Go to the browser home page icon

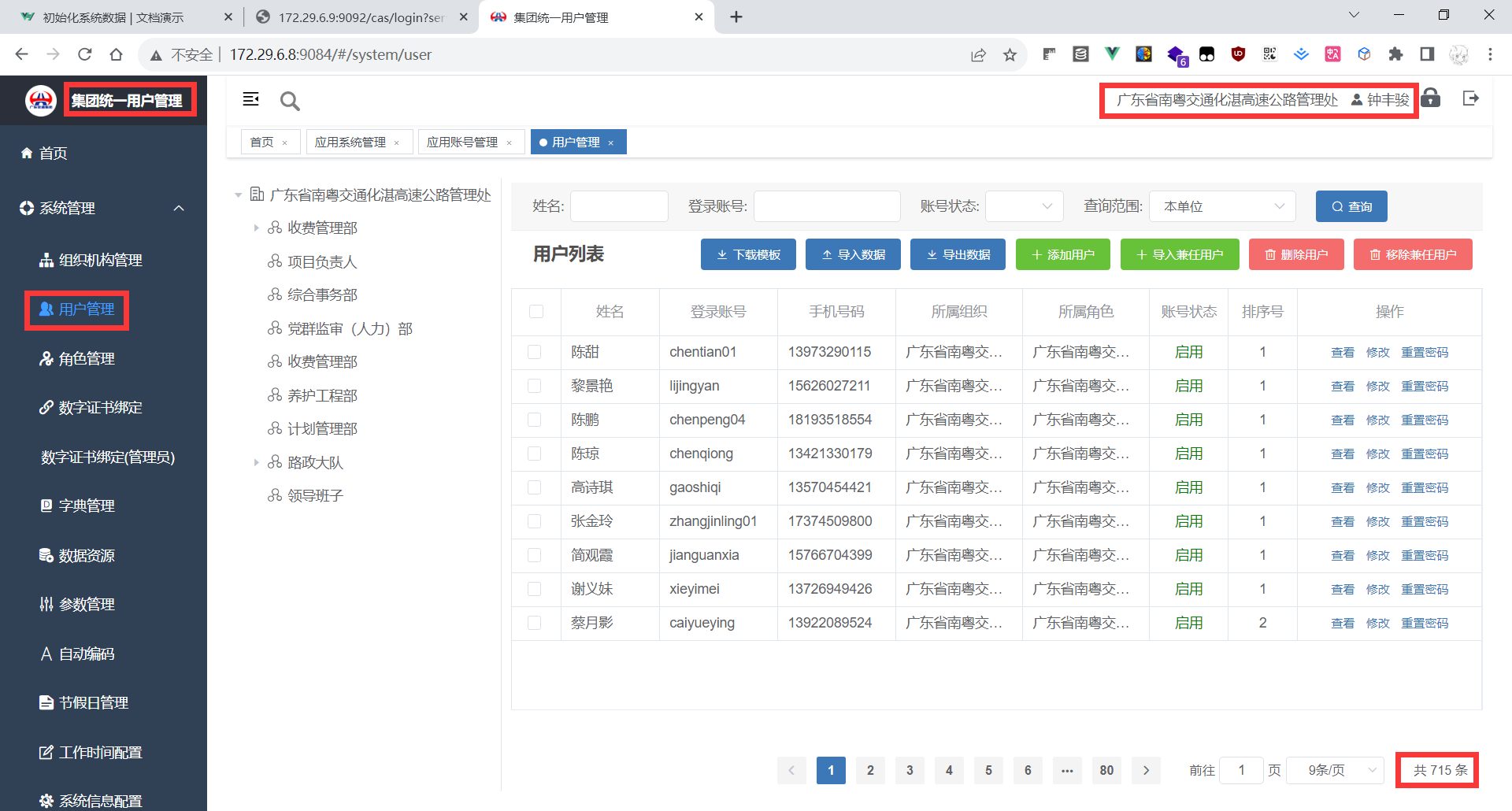point(117,54)
